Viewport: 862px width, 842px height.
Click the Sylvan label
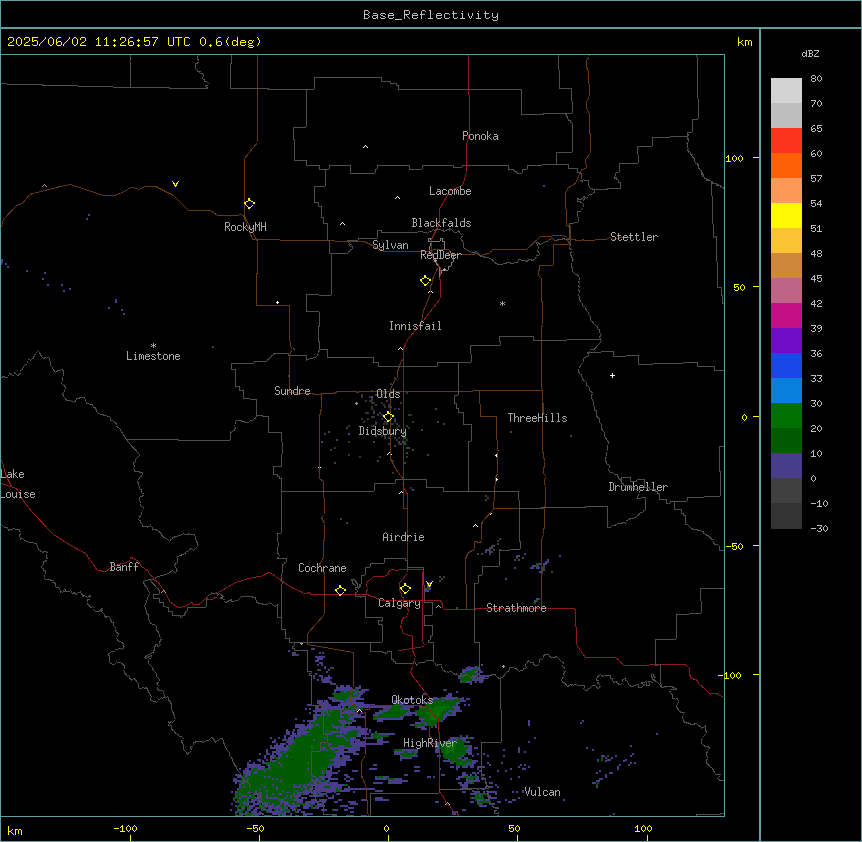coord(390,245)
